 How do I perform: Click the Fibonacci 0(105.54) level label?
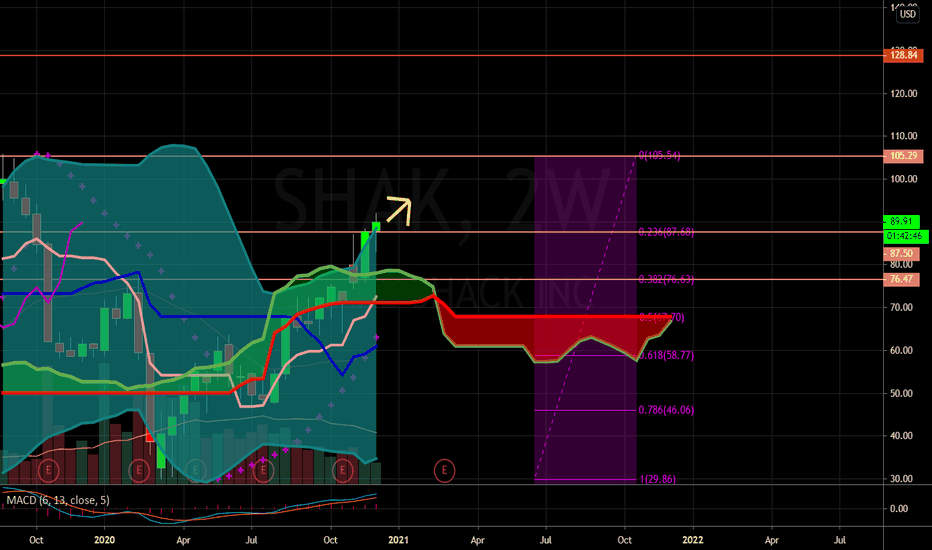point(659,156)
